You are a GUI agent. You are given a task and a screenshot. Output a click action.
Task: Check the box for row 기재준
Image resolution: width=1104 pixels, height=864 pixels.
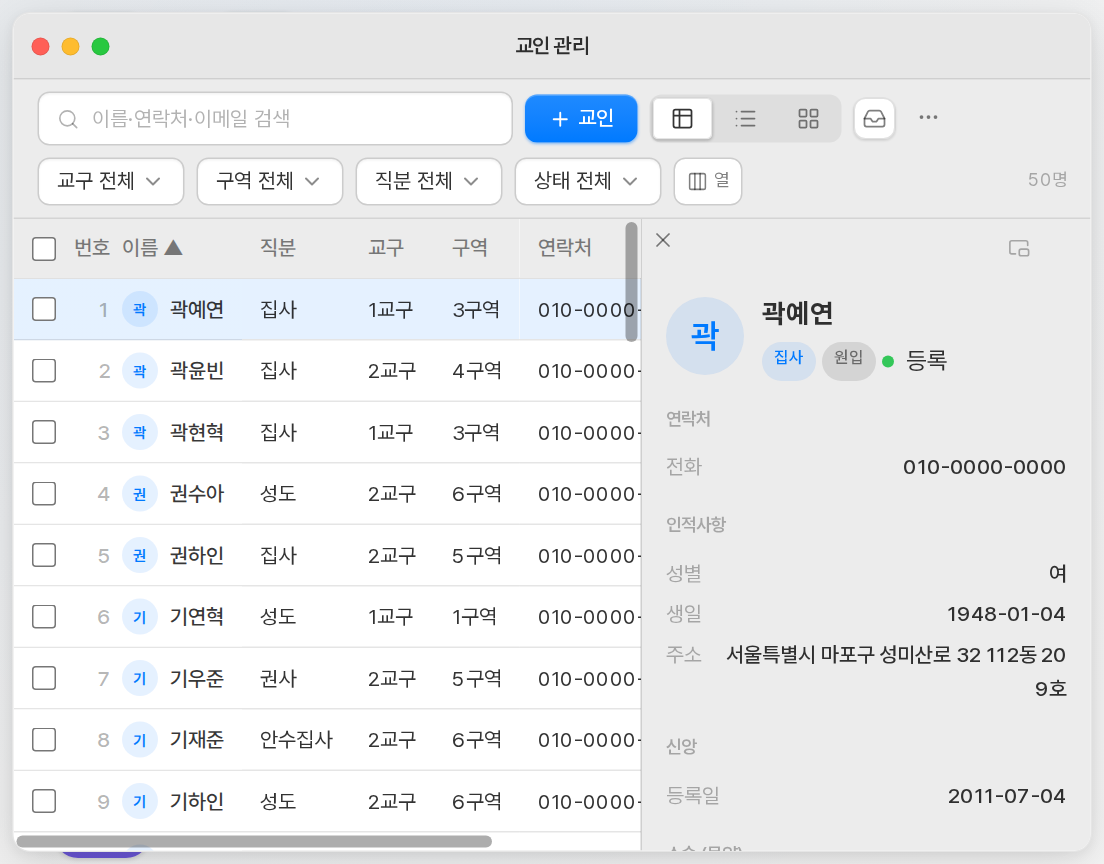[x=44, y=740]
